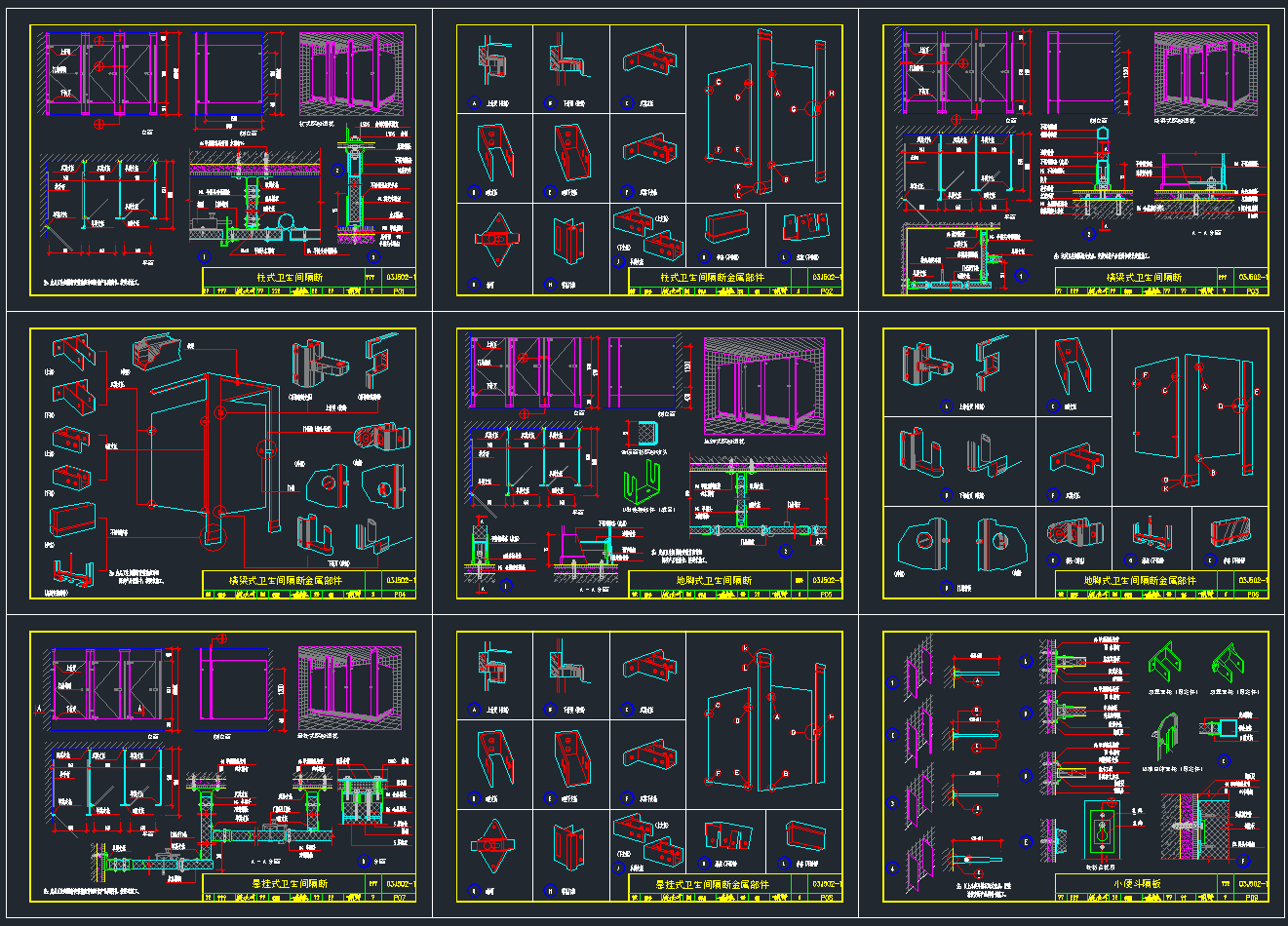Select the 柱式卫生间隔断金属部件 sheet title
The height and width of the screenshot is (926, 1288).
pyautogui.click(x=712, y=278)
